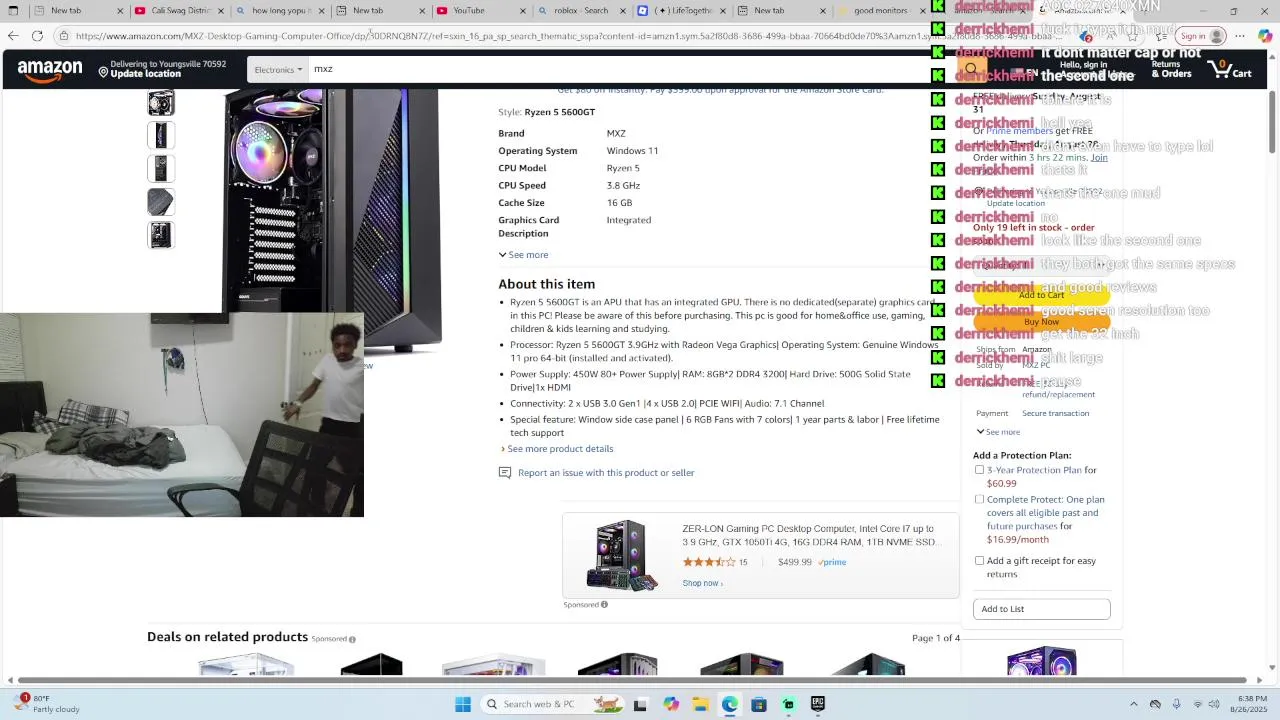
Task: Click the site info lock icon
Action: coord(64,36)
